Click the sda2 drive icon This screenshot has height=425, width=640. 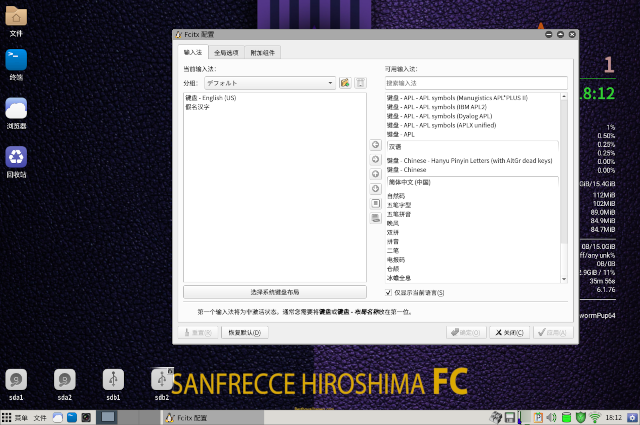point(64,380)
